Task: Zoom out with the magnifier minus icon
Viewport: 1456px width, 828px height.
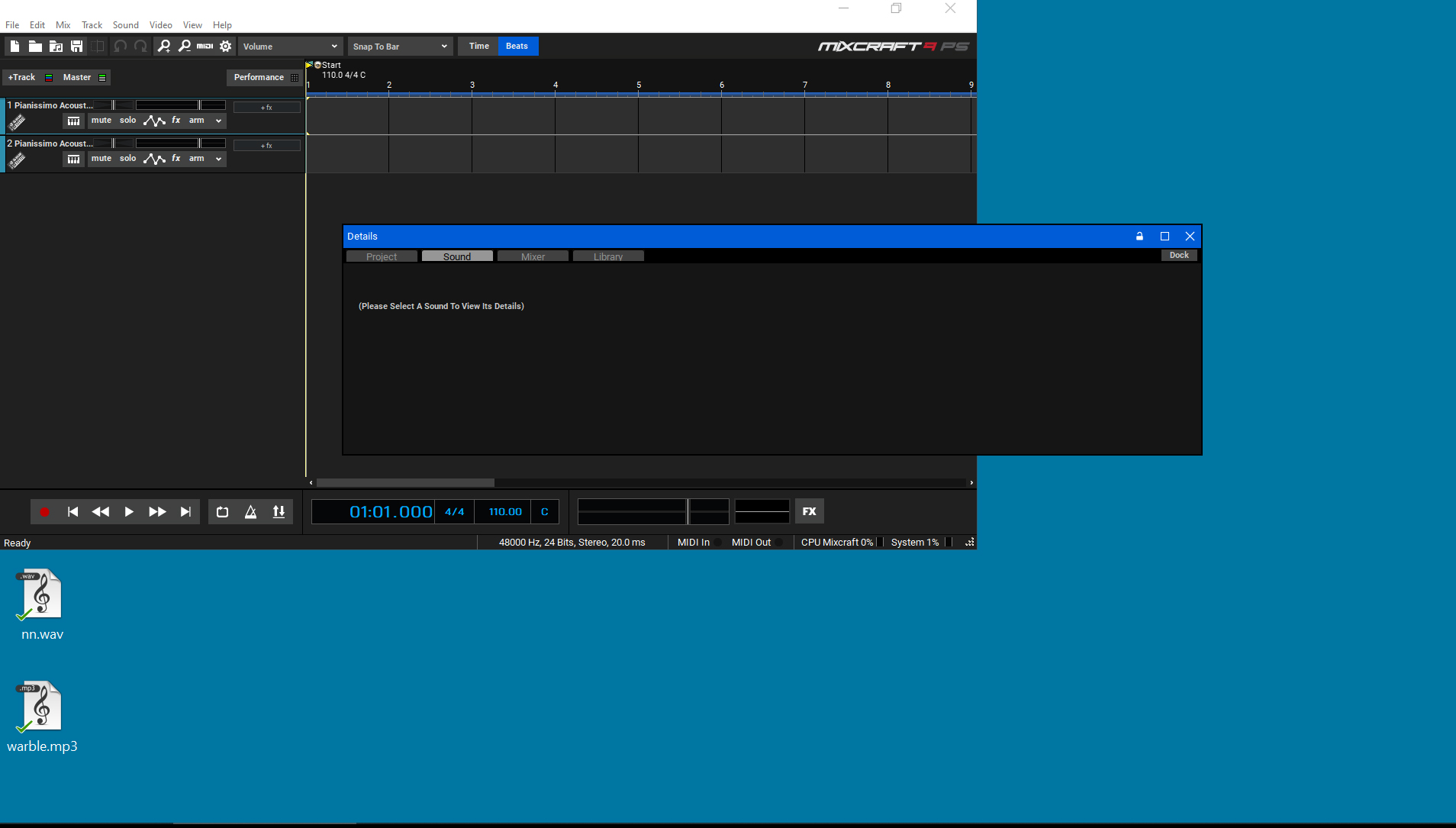Action: point(185,47)
